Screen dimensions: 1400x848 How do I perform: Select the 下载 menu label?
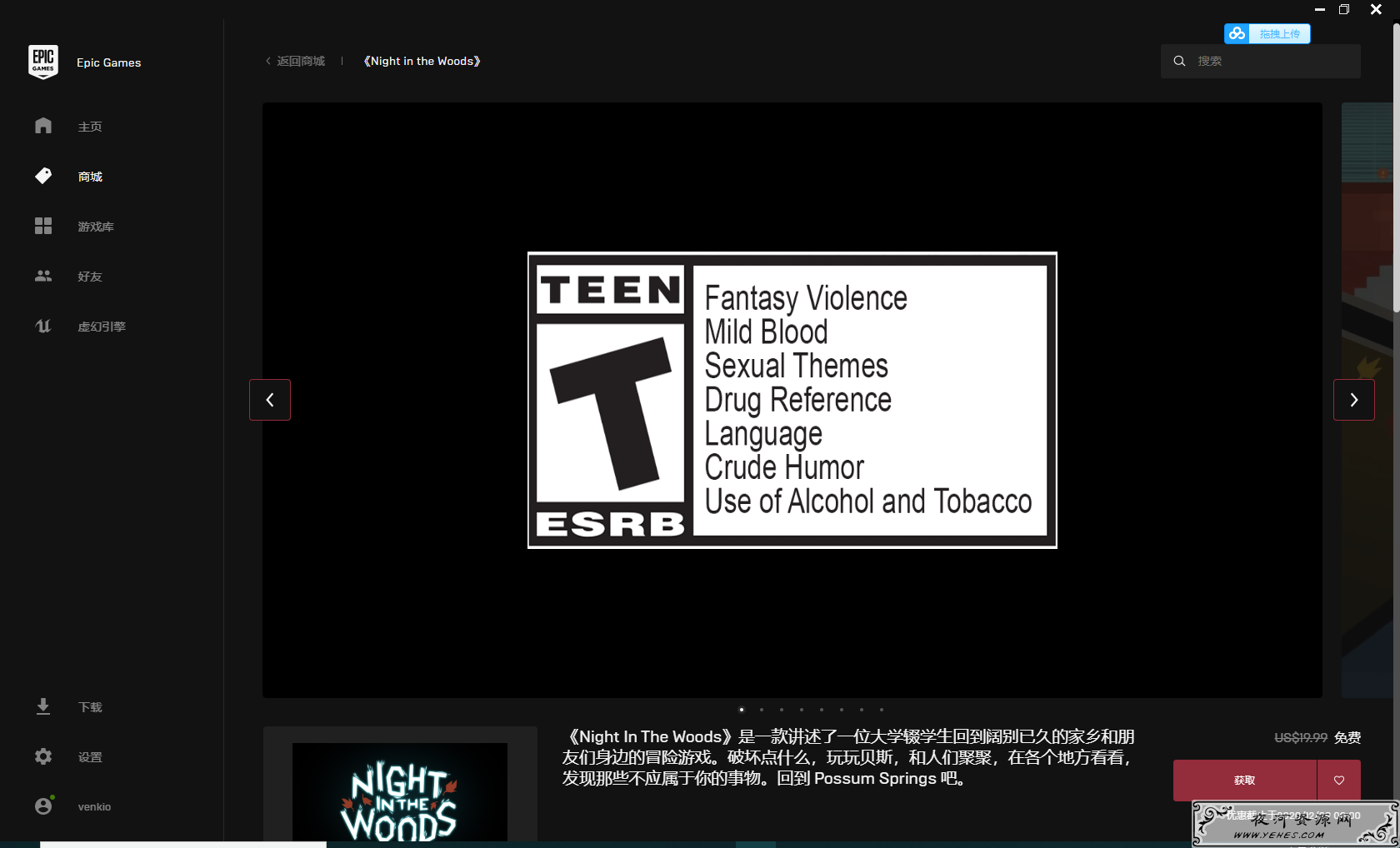90,707
